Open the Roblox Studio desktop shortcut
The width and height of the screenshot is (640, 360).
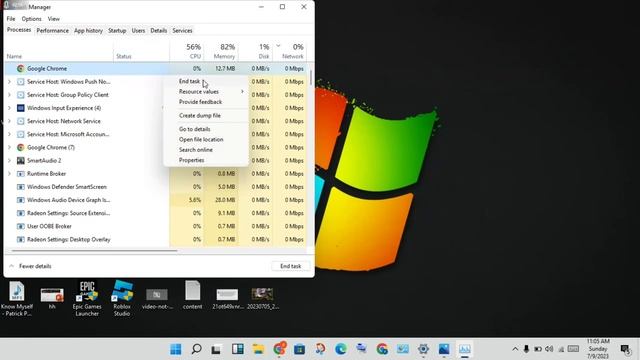pyautogui.click(x=122, y=298)
